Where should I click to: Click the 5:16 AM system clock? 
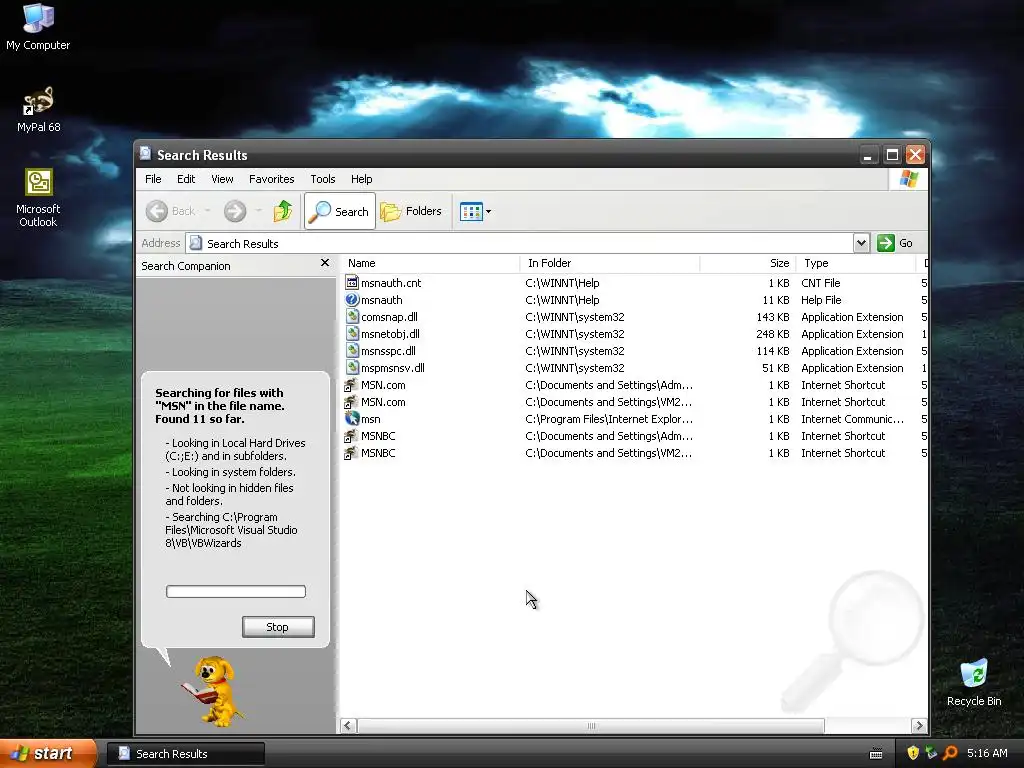[x=987, y=753]
